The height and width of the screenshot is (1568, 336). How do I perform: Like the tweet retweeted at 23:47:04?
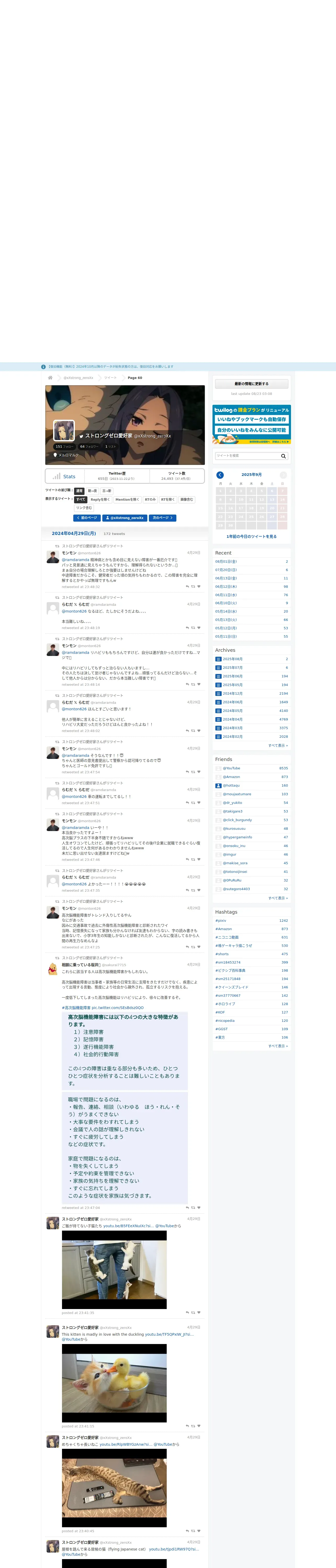[x=199, y=1208]
